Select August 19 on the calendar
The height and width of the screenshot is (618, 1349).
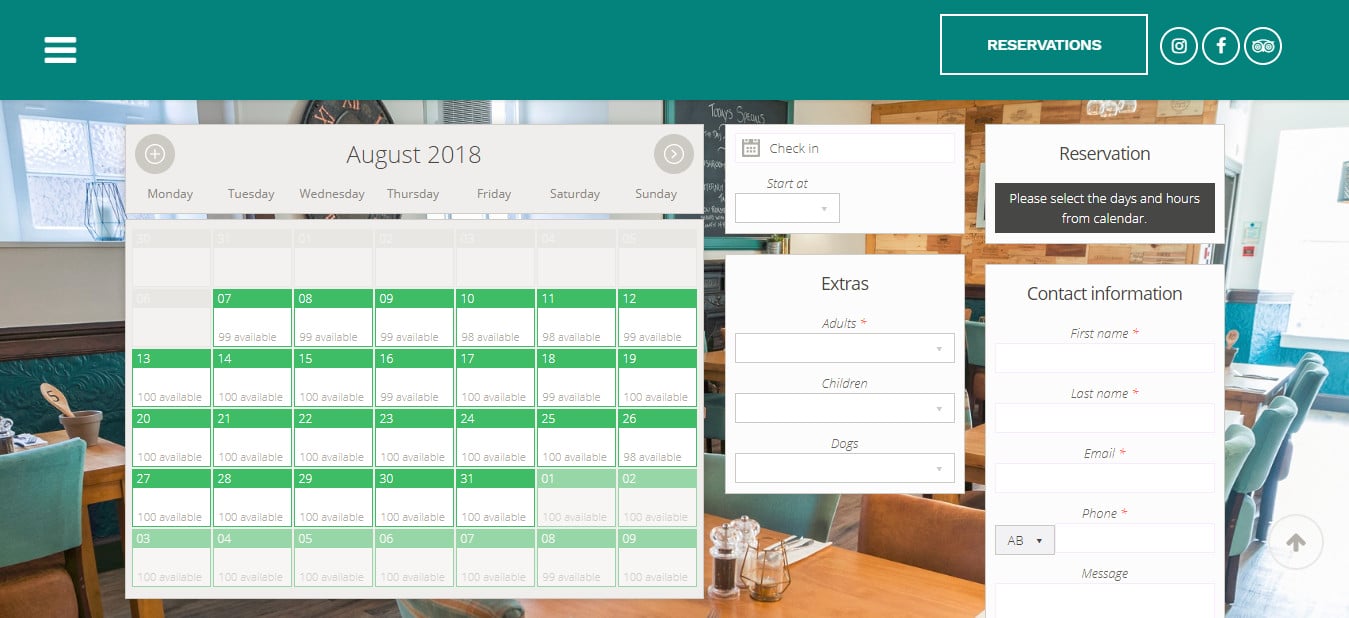pos(657,378)
